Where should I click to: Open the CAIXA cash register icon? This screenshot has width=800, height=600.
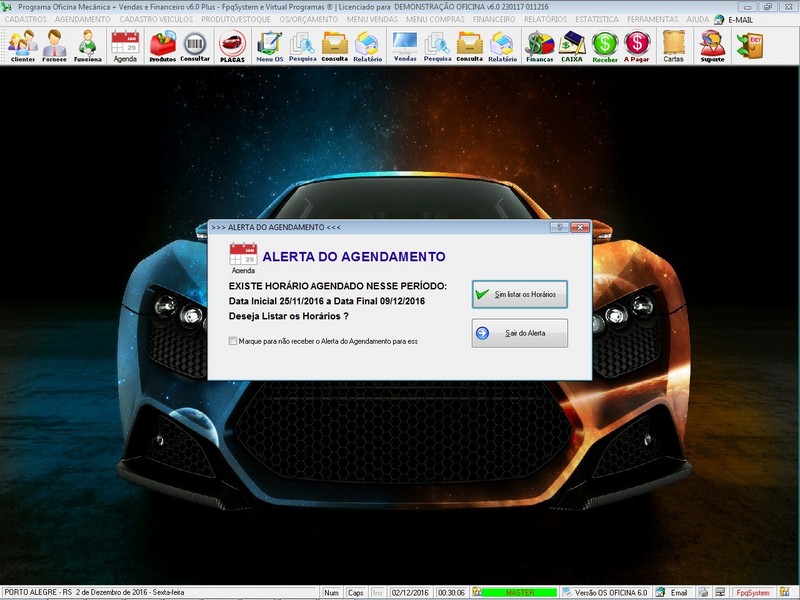click(571, 46)
